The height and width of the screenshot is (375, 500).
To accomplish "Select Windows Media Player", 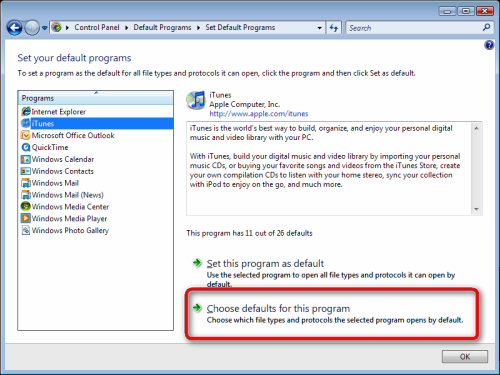I will pos(69,219).
